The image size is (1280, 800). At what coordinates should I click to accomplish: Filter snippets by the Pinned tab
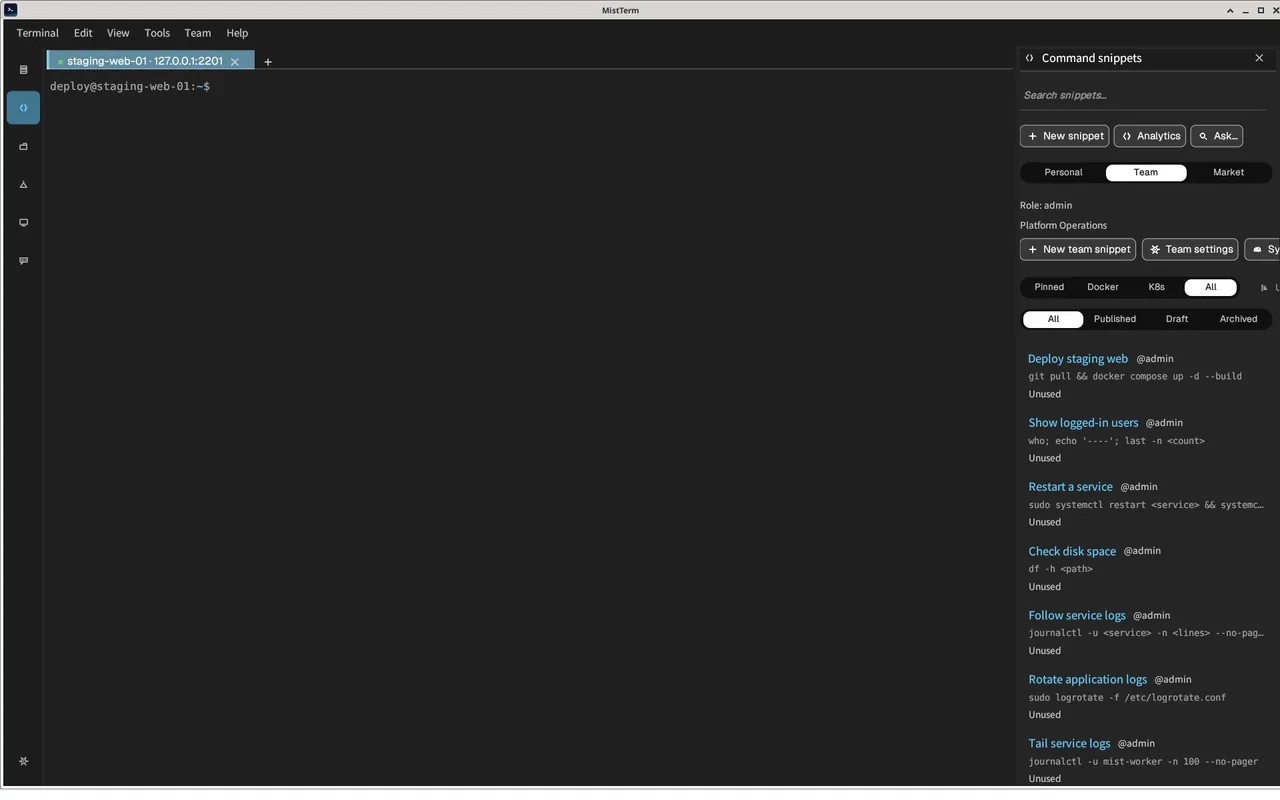(1049, 287)
